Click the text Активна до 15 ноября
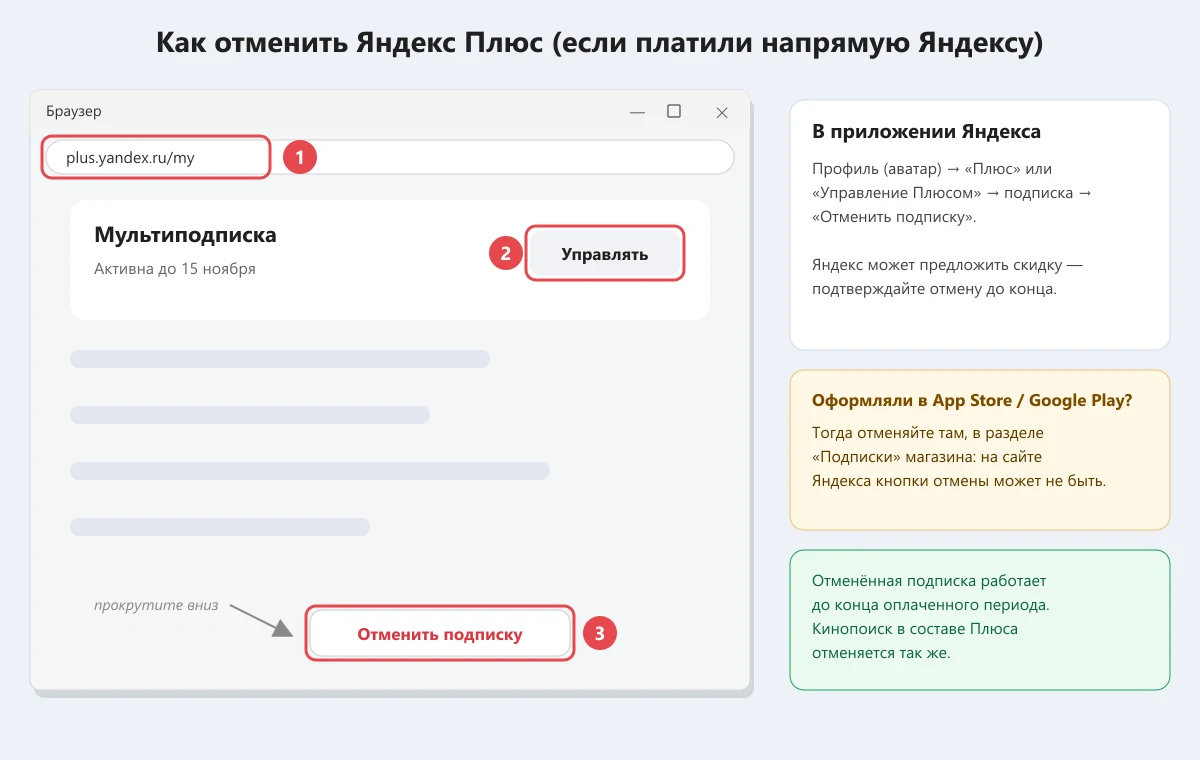The image size is (1200, 760). (x=175, y=269)
